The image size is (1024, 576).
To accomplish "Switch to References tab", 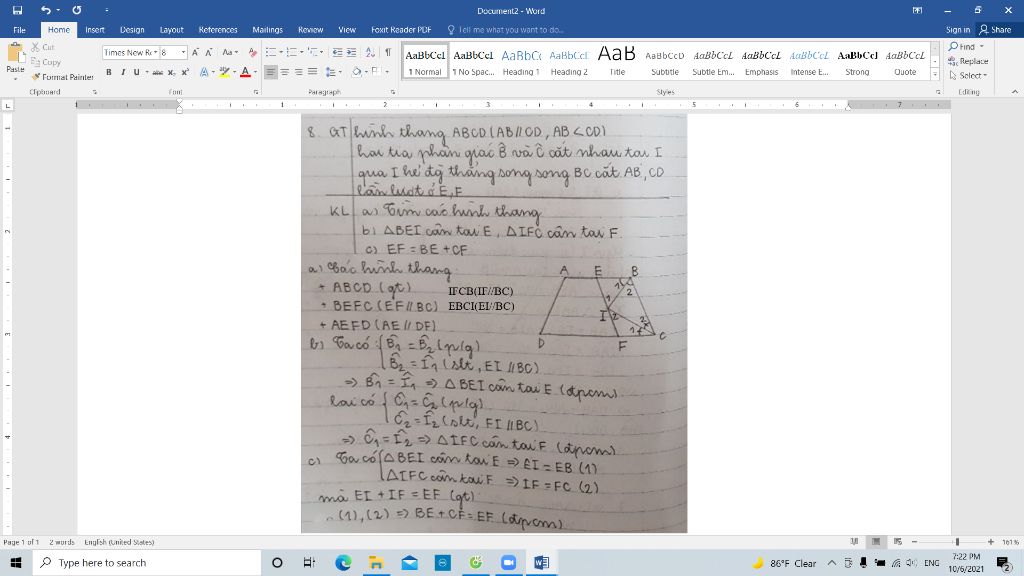I will (x=218, y=30).
